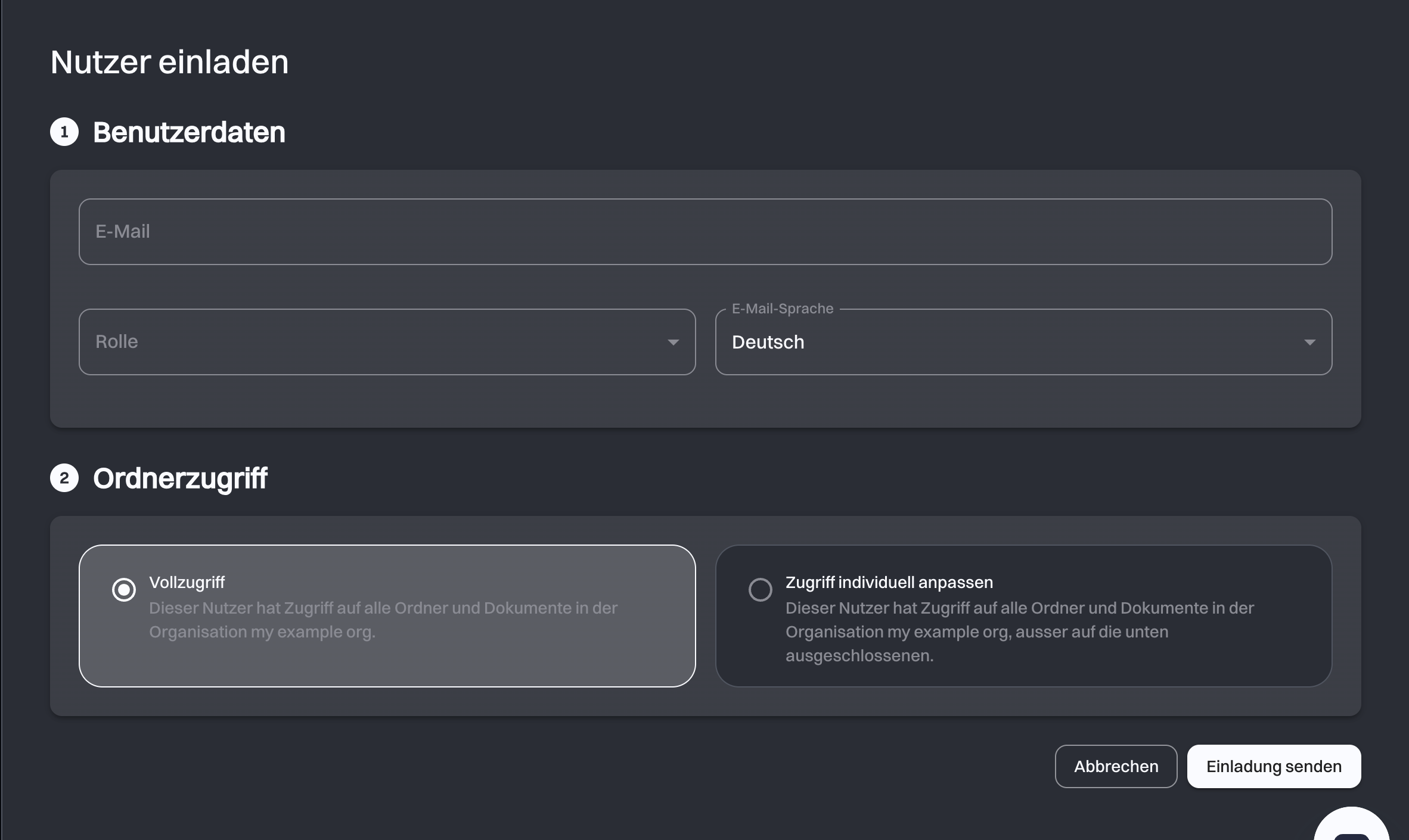Click the Abbrechen button
Image resolution: width=1409 pixels, height=840 pixels.
(1116, 766)
